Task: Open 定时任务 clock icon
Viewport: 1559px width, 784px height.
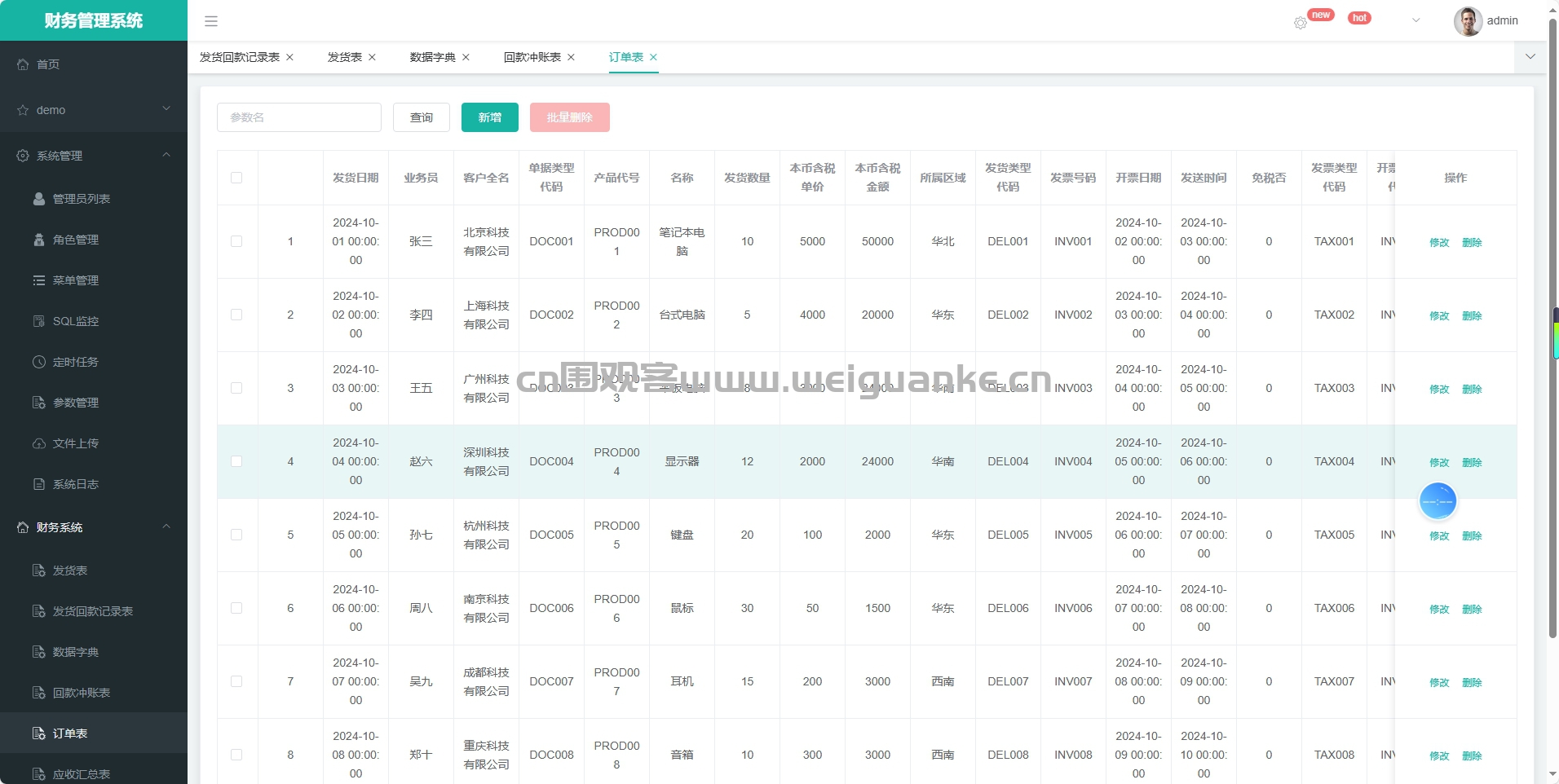Action: pyautogui.click(x=39, y=362)
